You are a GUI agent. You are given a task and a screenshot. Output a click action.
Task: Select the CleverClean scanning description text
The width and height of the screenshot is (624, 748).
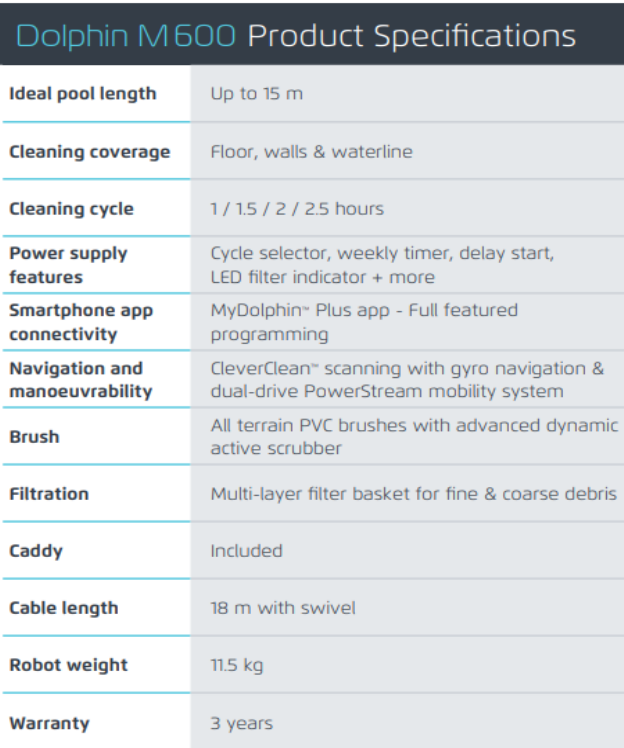coord(407,380)
